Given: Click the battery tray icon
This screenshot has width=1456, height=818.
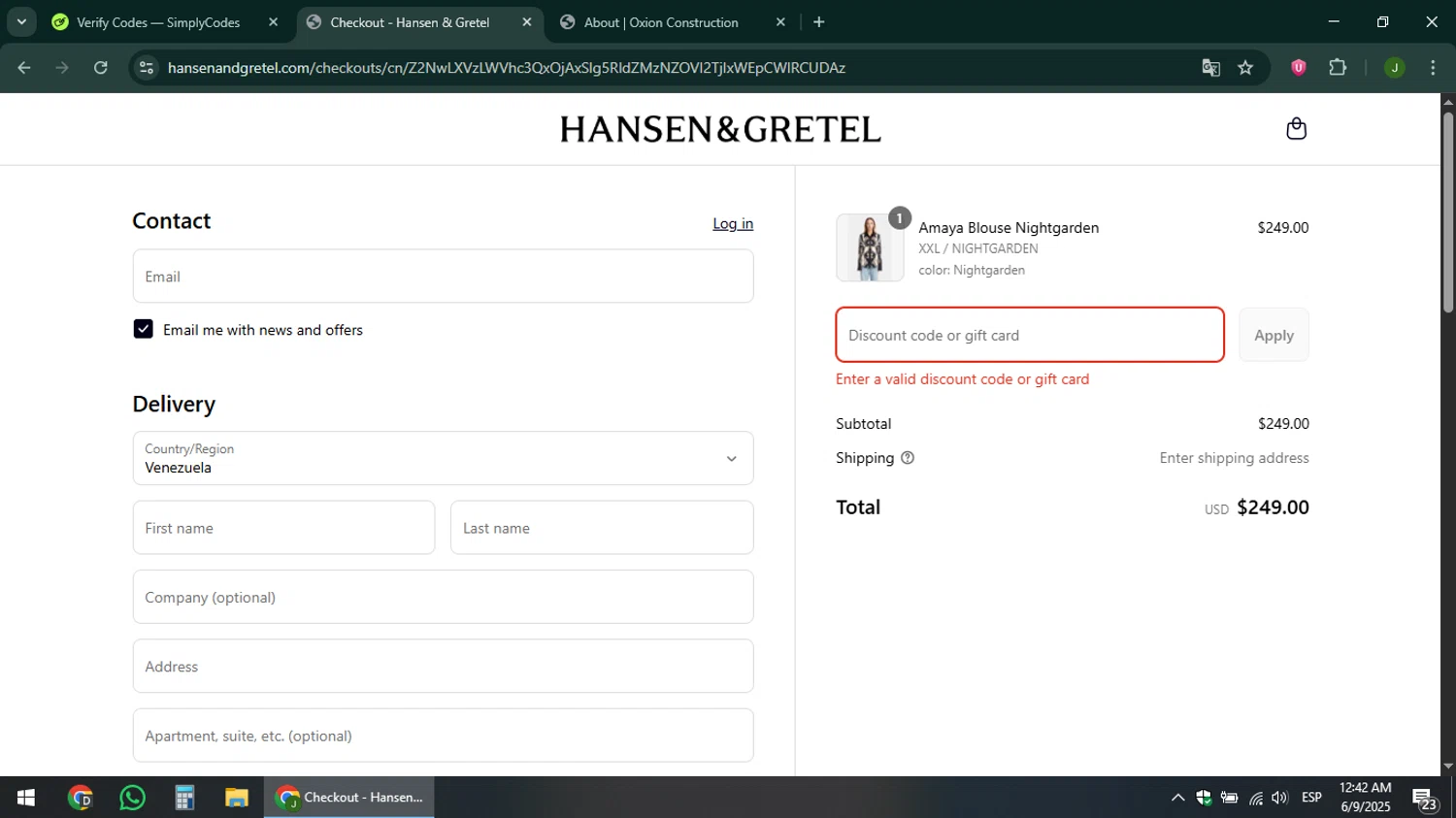Looking at the screenshot, I should point(1229,798).
